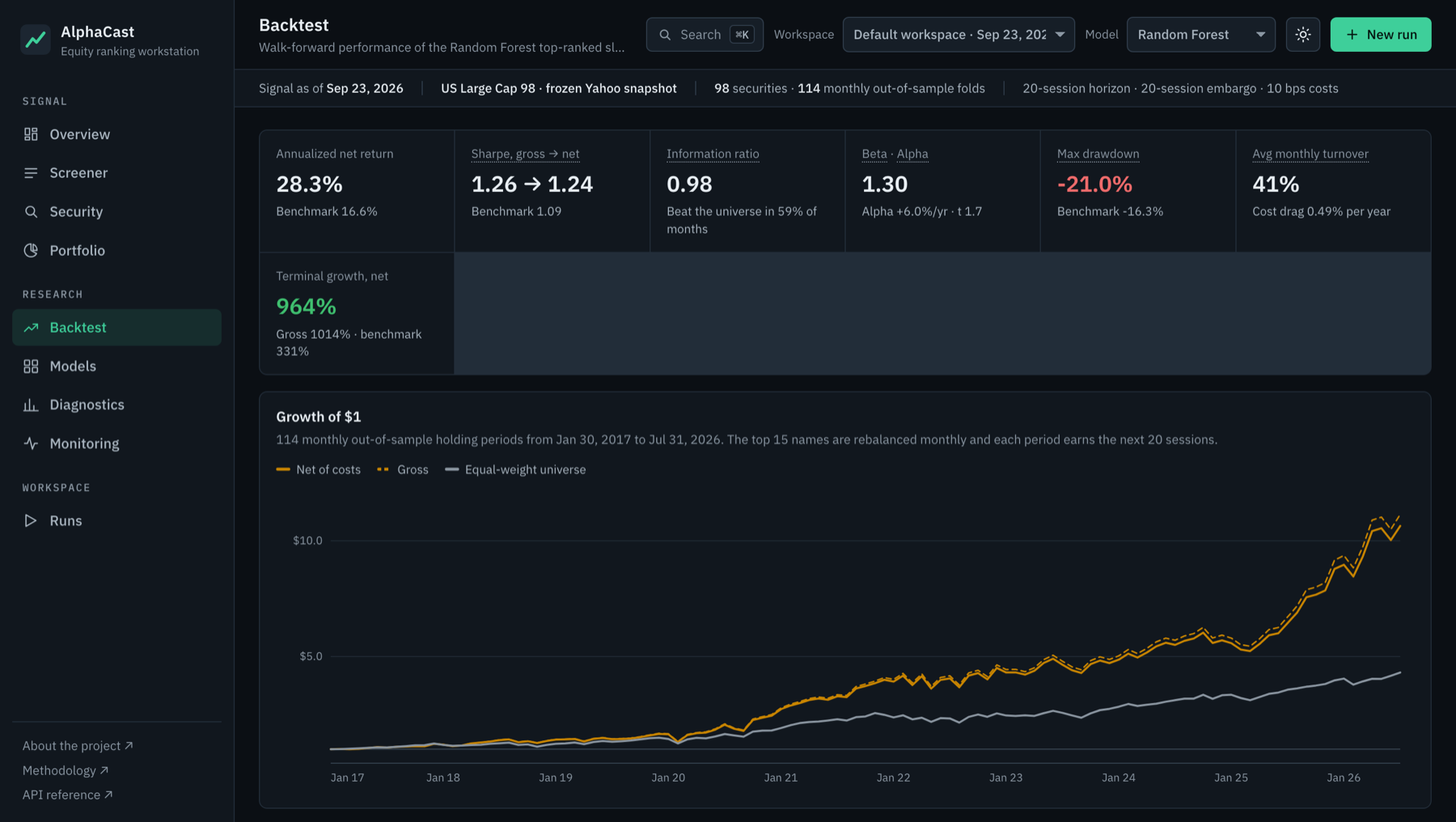Click the Security magnifier icon
Viewport: 1456px width, 822px height.
31,212
